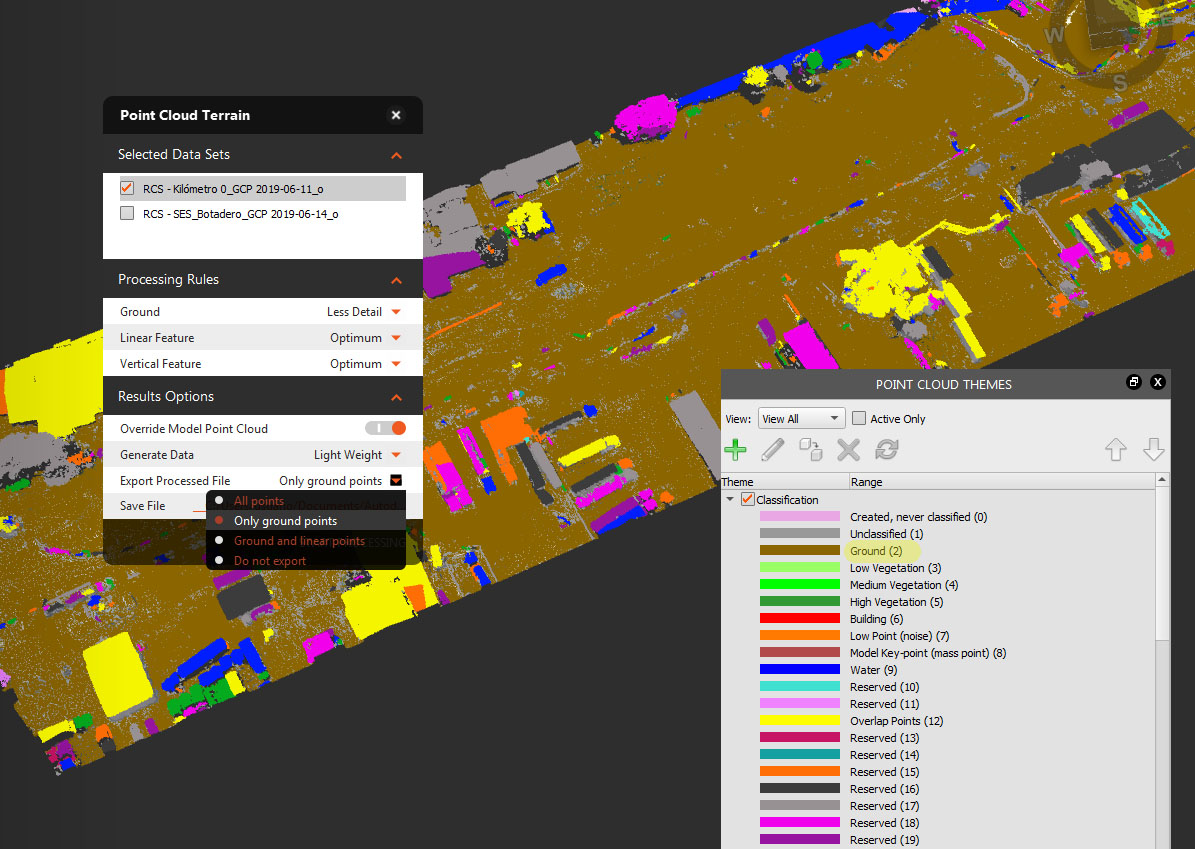Click the green plus add theme icon
1195x849 pixels.
[735, 450]
